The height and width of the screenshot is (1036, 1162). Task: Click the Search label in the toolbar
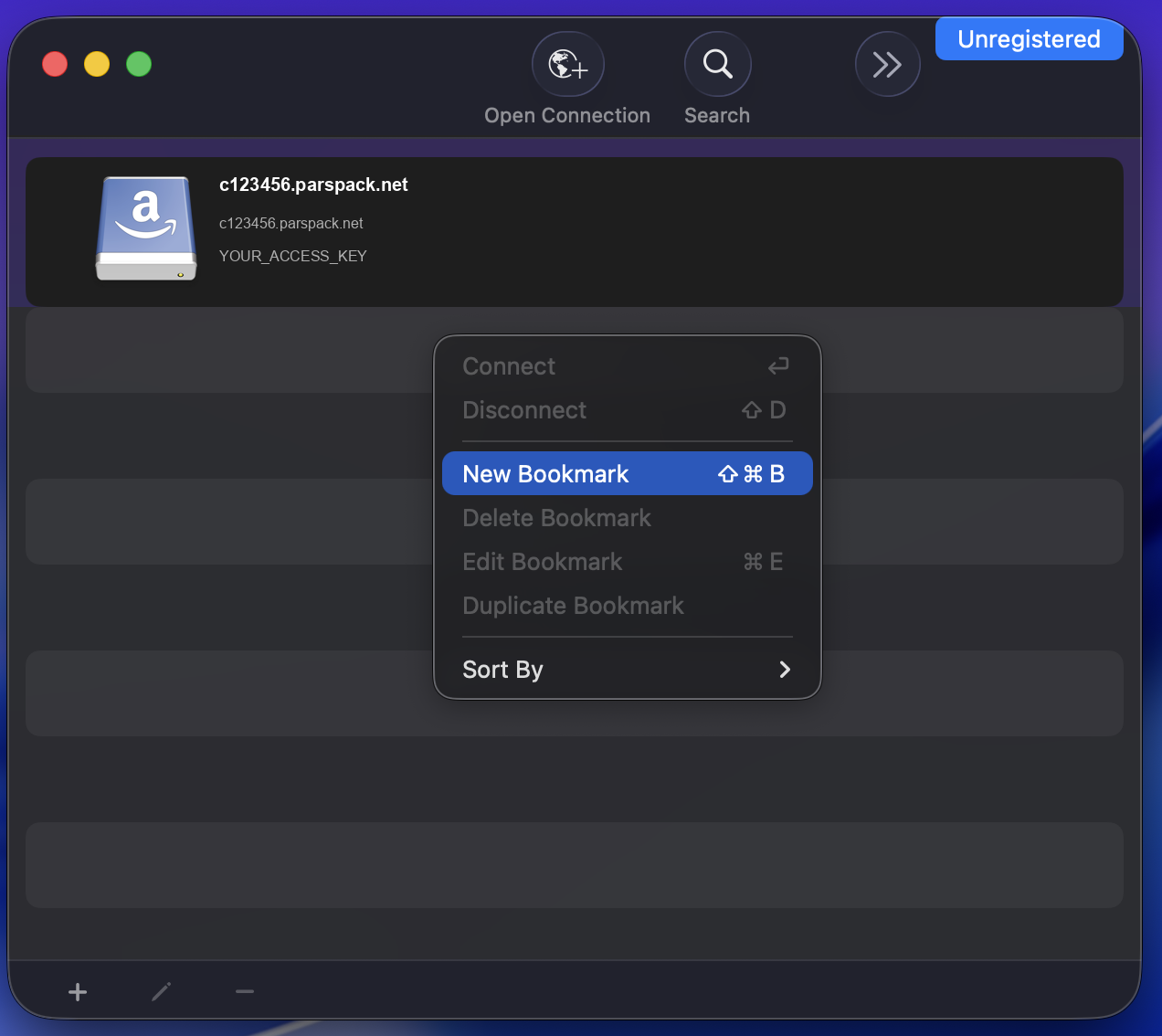coord(717,116)
